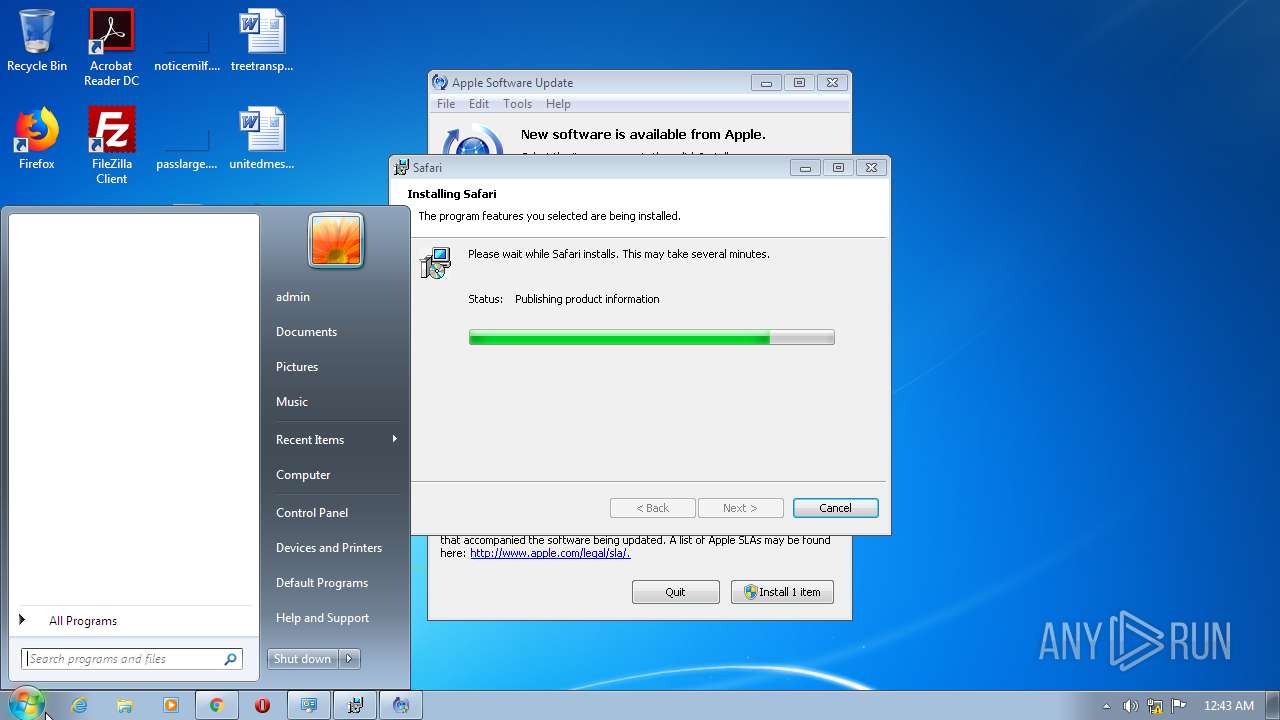Click the network tray icon
The width and height of the screenshot is (1280, 720).
click(x=1155, y=706)
